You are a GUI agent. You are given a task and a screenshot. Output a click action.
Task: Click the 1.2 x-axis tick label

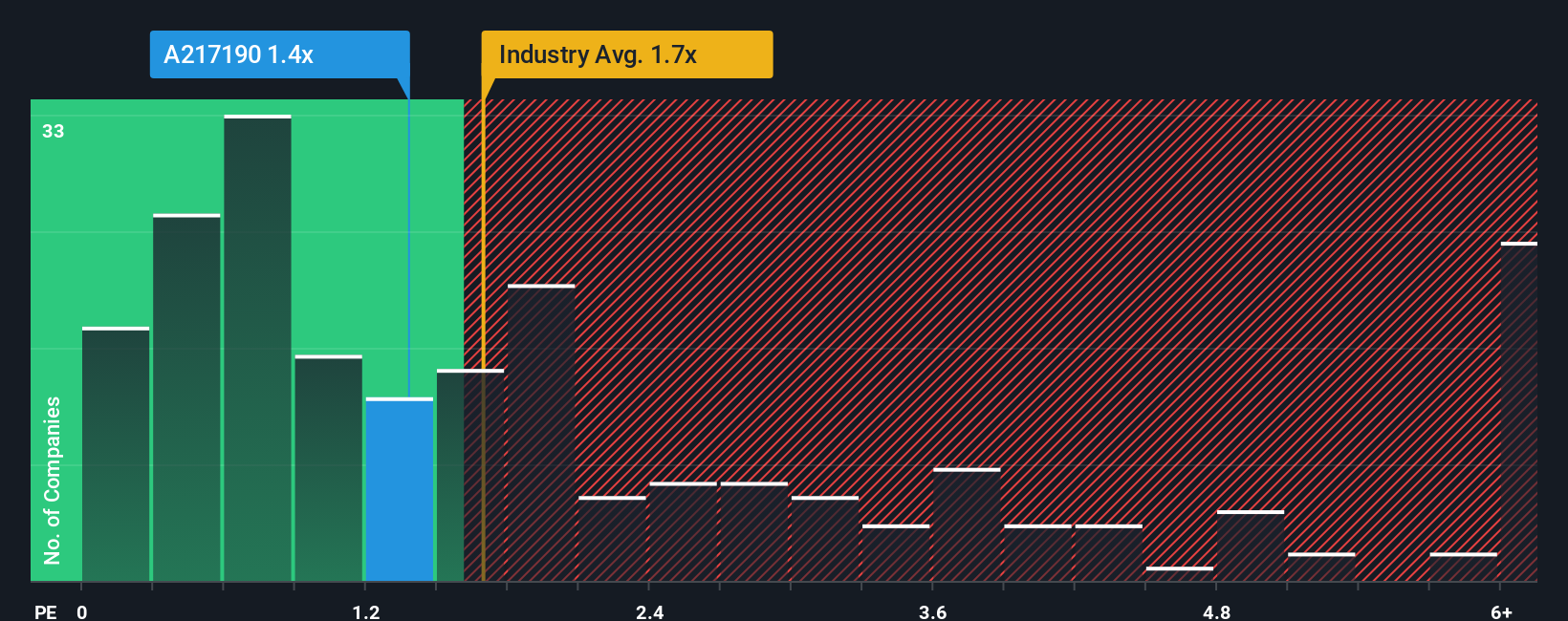(366, 612)
